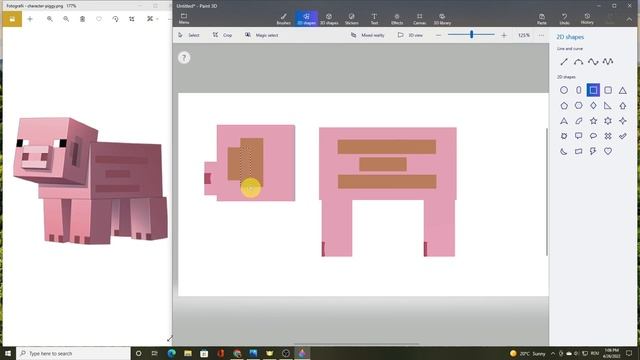This screenshot has width=640, height=360.
Task: Select the rounded square 2D shape
Action: point(608,90)
